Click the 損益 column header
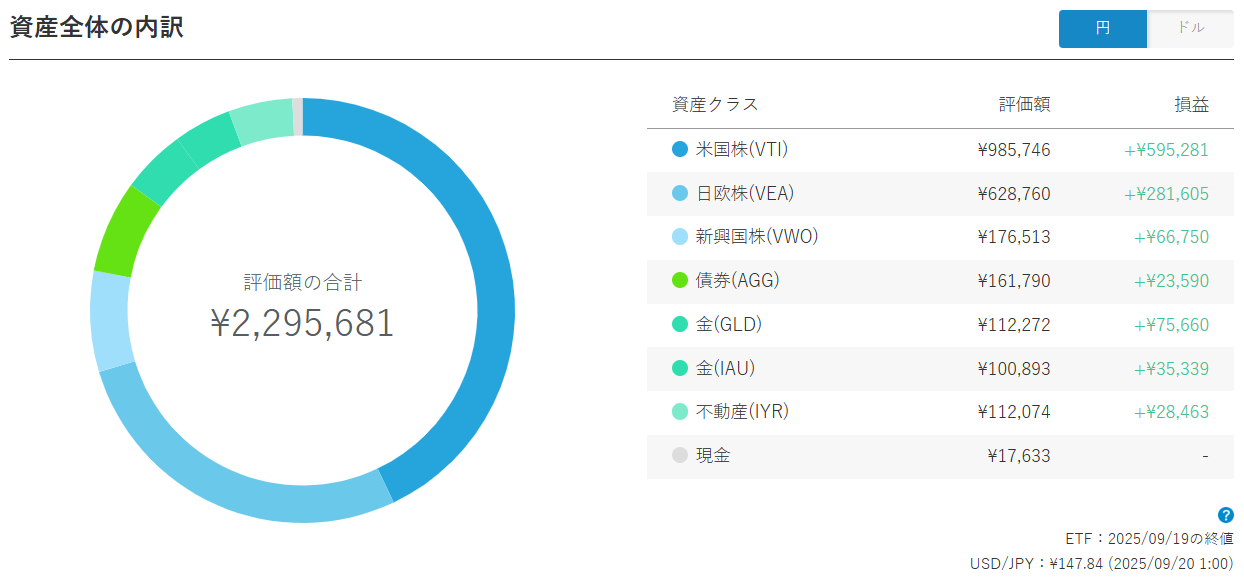 point(1191,104)
